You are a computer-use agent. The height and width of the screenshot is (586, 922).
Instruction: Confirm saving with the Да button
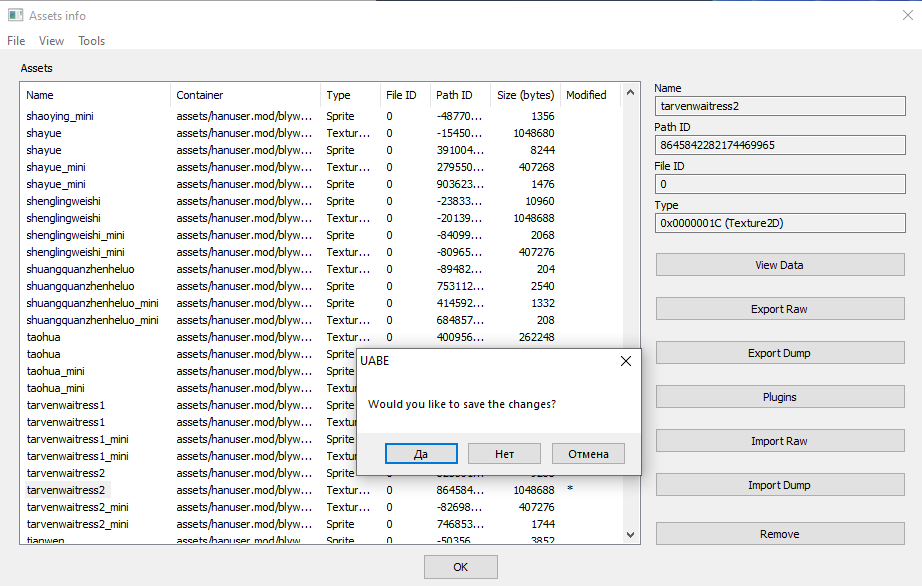pos(421,454)
